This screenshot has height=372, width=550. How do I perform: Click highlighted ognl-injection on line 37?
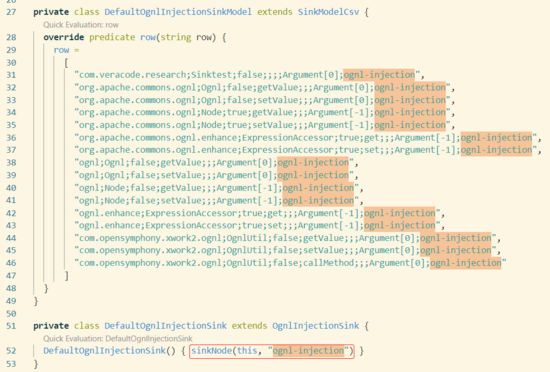point(496,150)
